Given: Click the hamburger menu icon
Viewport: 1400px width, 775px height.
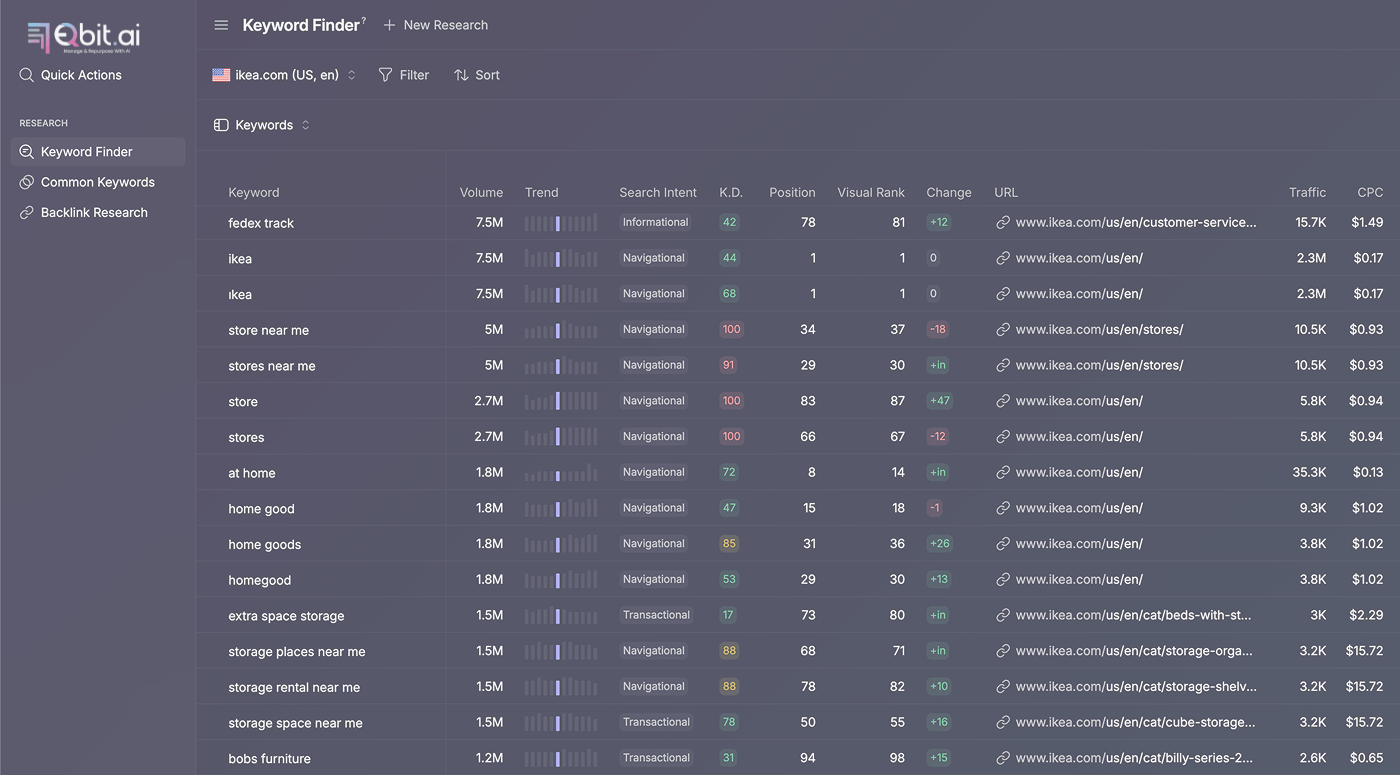Looking at the screenshot, I should 221,25.
